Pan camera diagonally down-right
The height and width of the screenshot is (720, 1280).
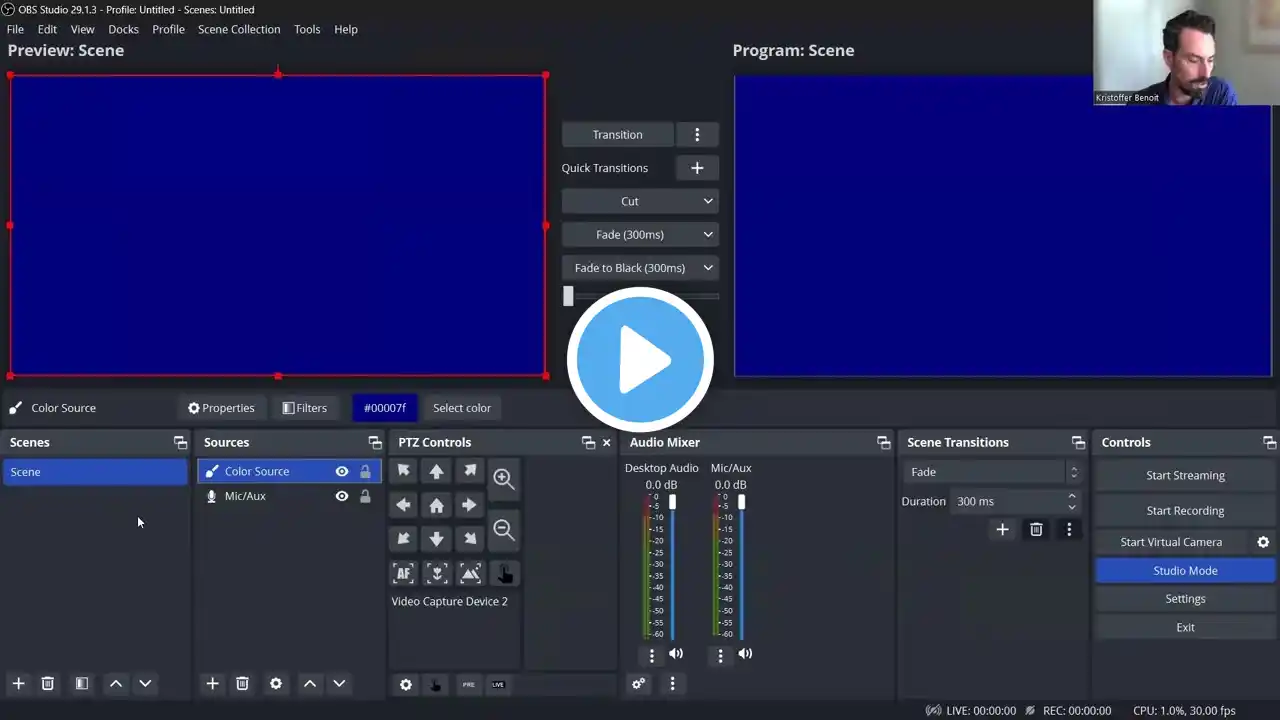(470, 539)
